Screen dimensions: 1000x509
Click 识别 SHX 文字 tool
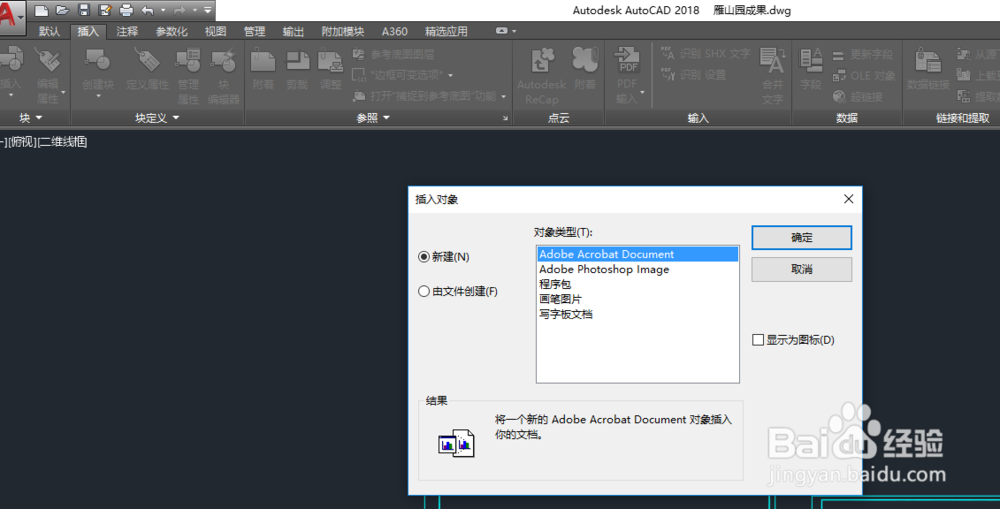click(x=706, y=54)
